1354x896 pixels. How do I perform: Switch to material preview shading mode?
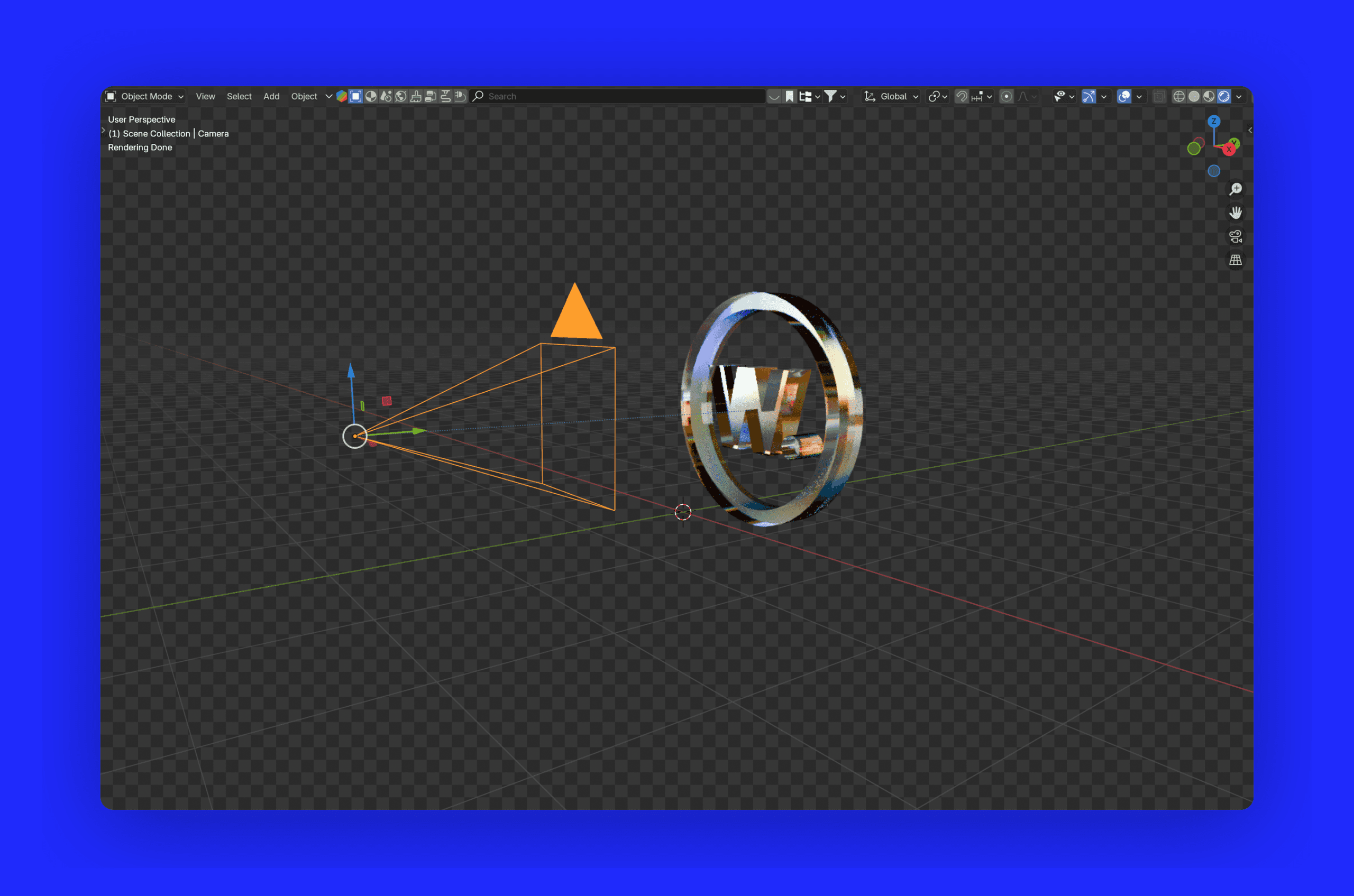(x=1209, y=97)
